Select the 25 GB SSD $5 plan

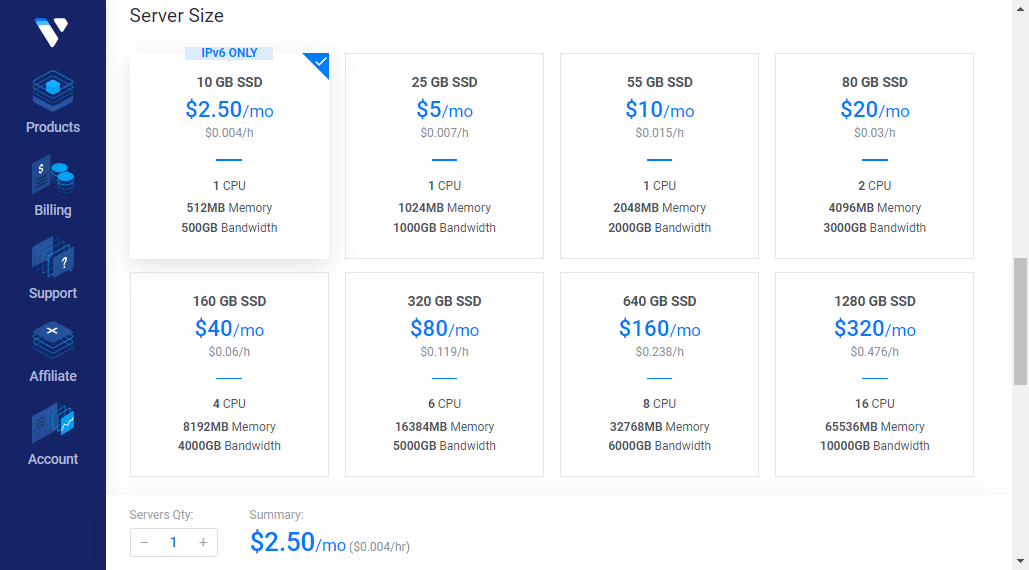tap(444, 156)
